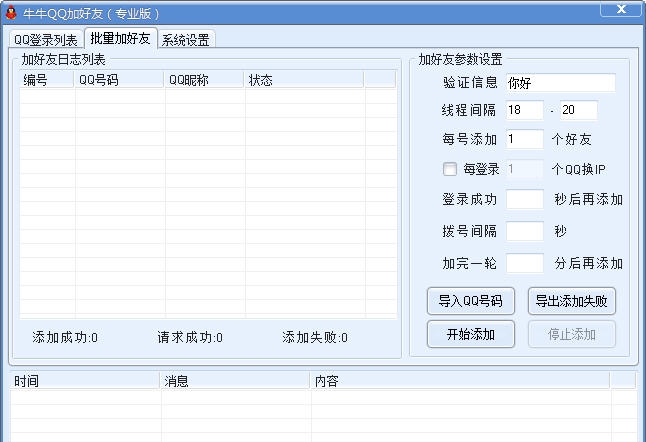646x442 pixels.
Task: Click the 拨号间隔 seconds input field
Action: [524, 231]
